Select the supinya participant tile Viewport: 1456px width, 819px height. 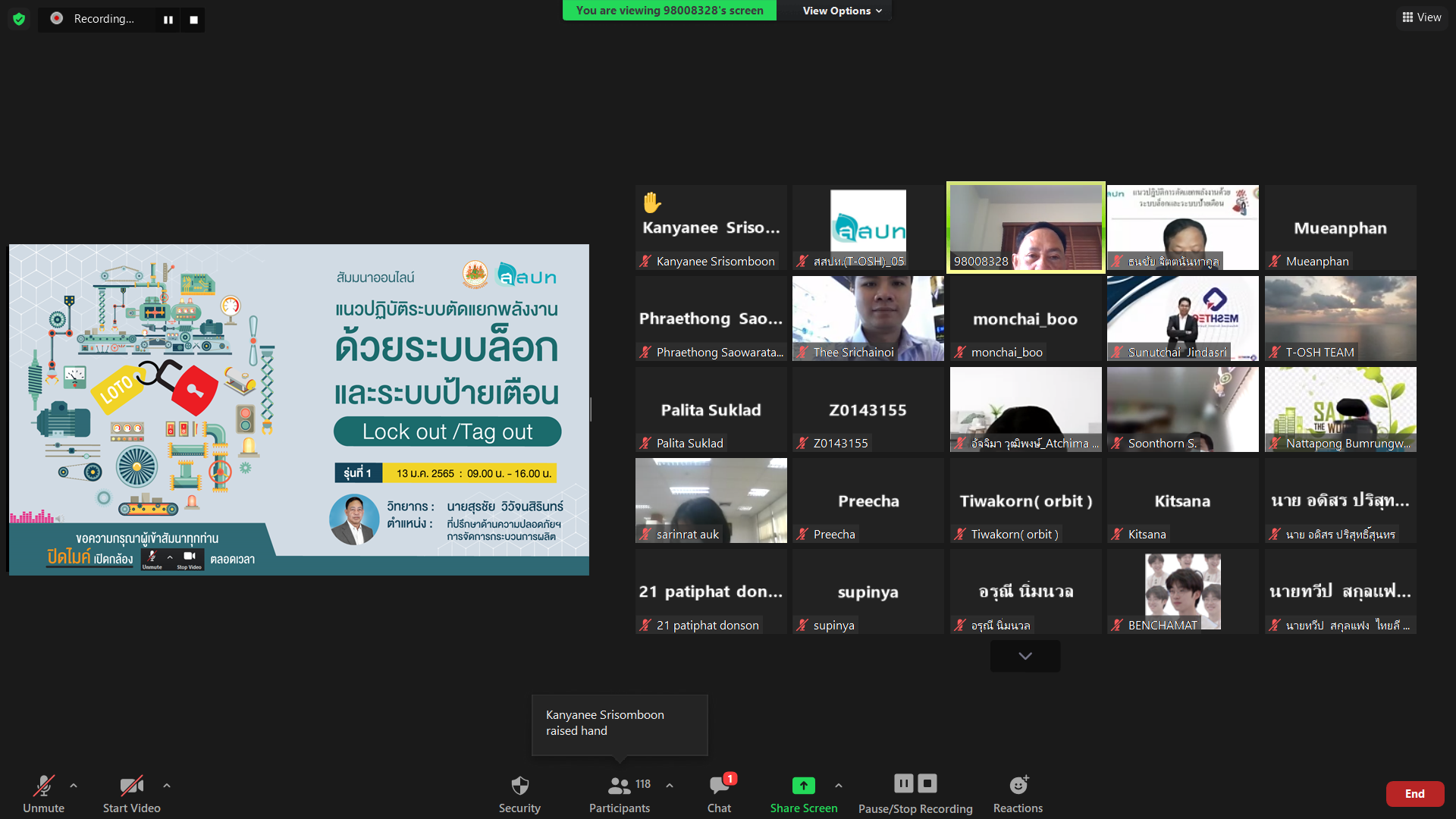click(868, 591)
